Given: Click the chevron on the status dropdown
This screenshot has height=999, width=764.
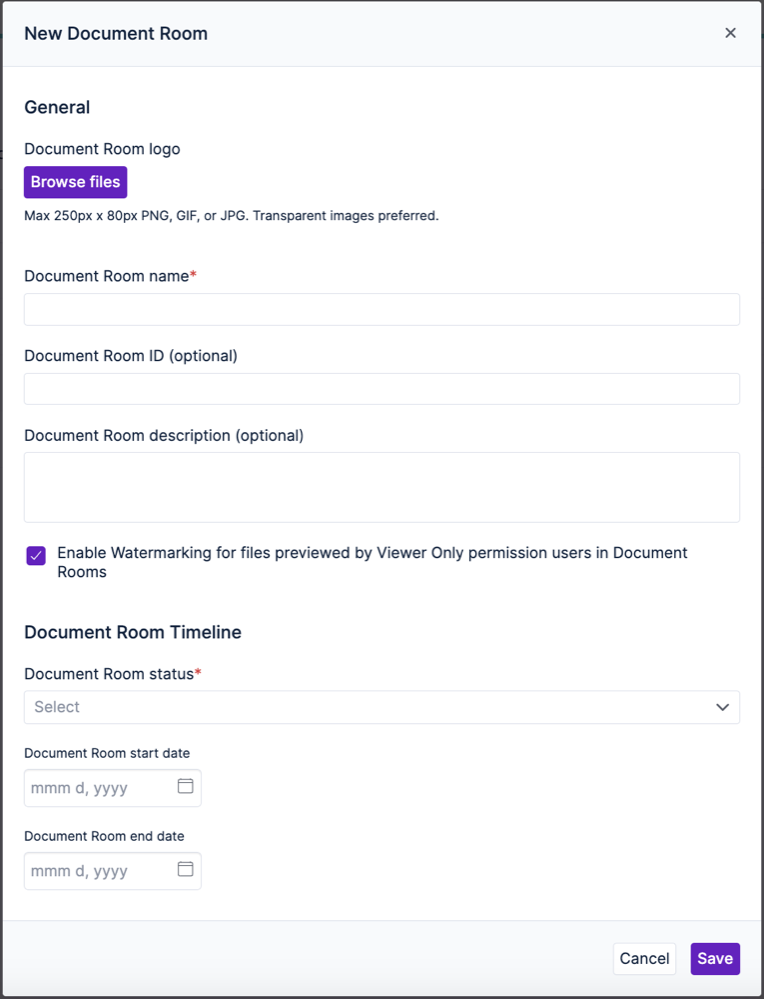Looking at the screenshot, I should pyautogui.click(x=722, y=707).
